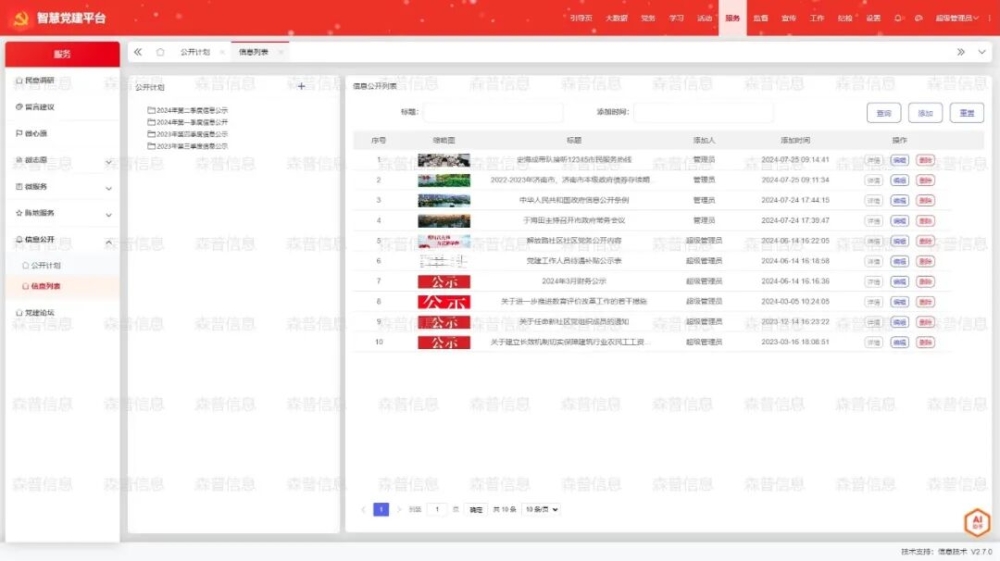Open the 超级管理员 user dropdown
1000x561 pixels.
coord(959,18)
